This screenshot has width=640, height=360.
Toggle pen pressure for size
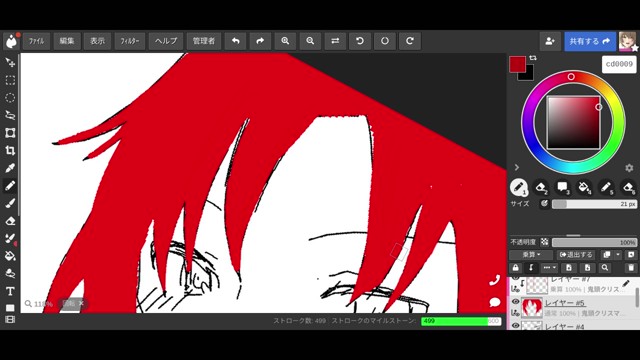(544, 203)
